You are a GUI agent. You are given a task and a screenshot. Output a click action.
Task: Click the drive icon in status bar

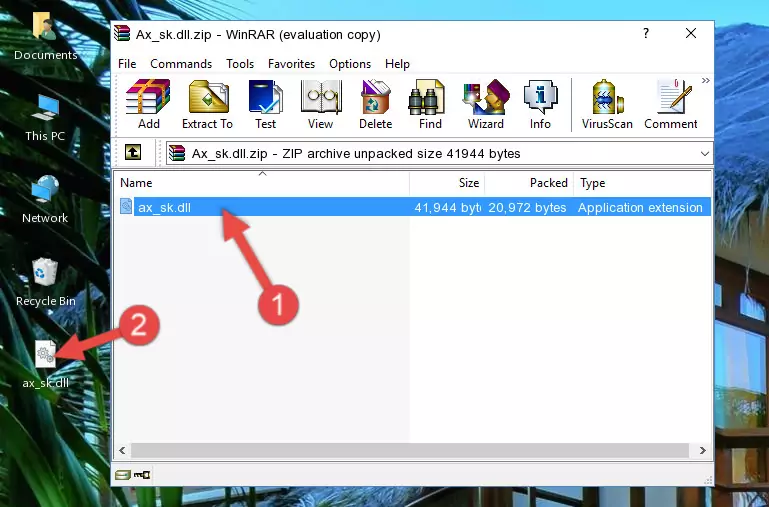(x=123, y=475)
